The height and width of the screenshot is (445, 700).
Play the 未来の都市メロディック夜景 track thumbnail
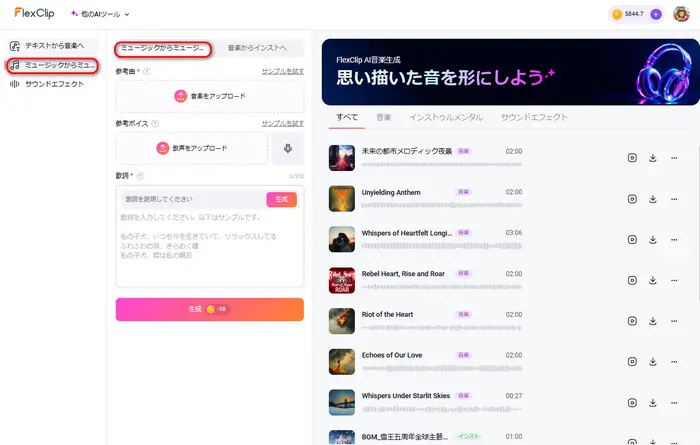[x=342, y=158]
